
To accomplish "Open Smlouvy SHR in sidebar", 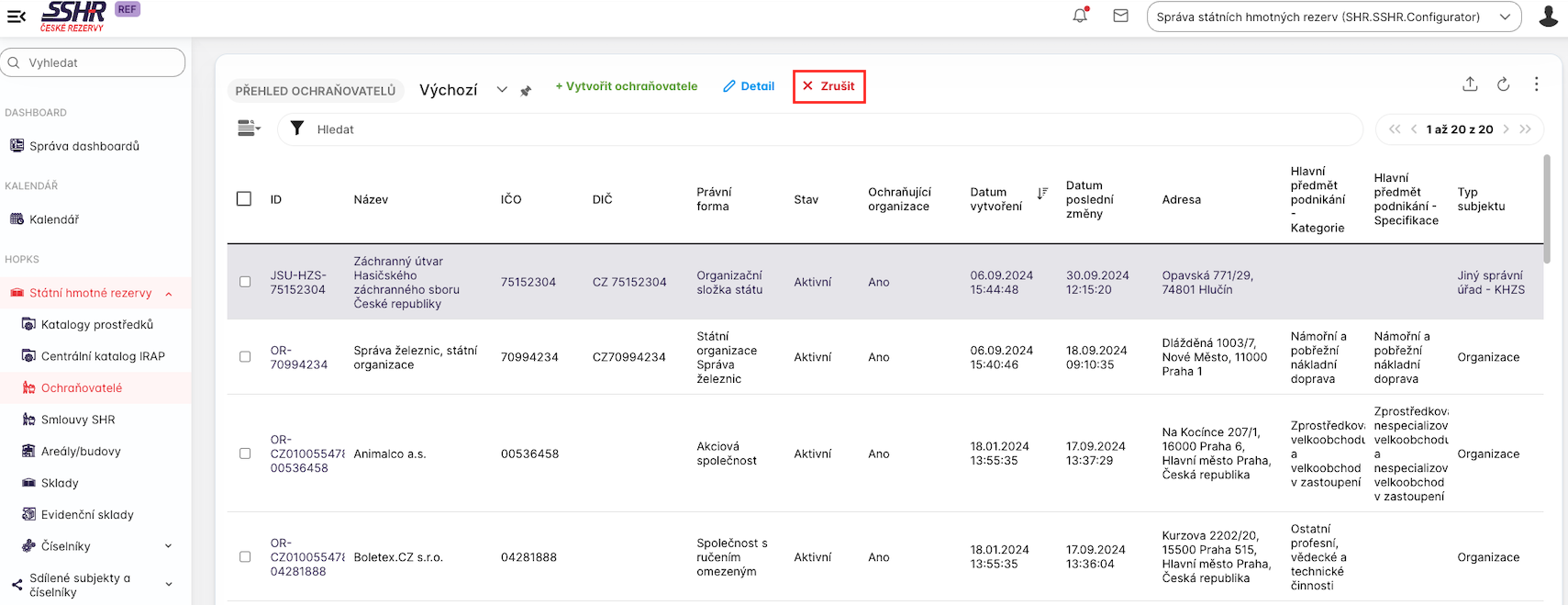I will click(78, 420).
